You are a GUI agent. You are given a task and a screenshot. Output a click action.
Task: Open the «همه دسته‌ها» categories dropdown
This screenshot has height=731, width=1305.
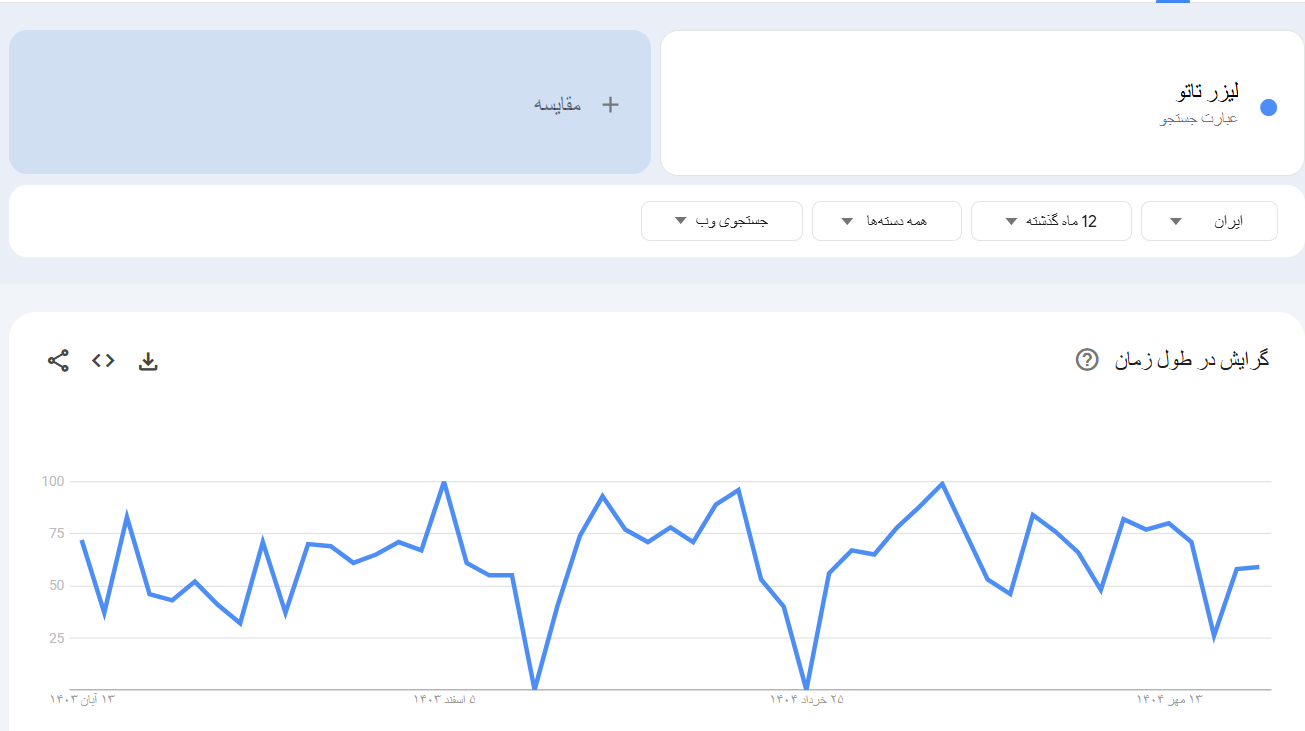tap(886, 220)
